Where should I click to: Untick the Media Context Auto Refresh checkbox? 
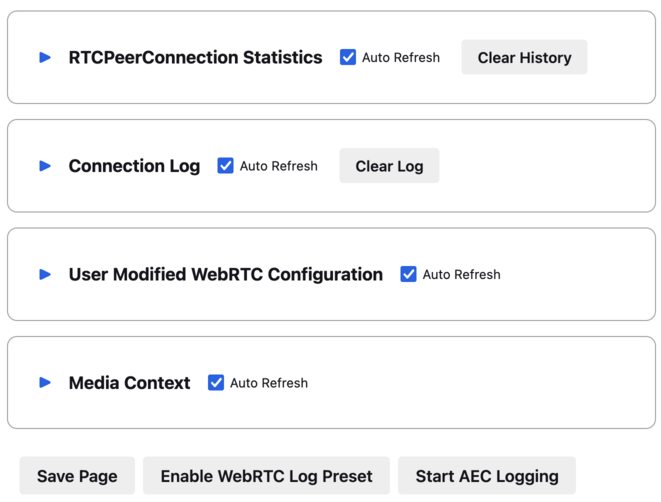[216, 382]
